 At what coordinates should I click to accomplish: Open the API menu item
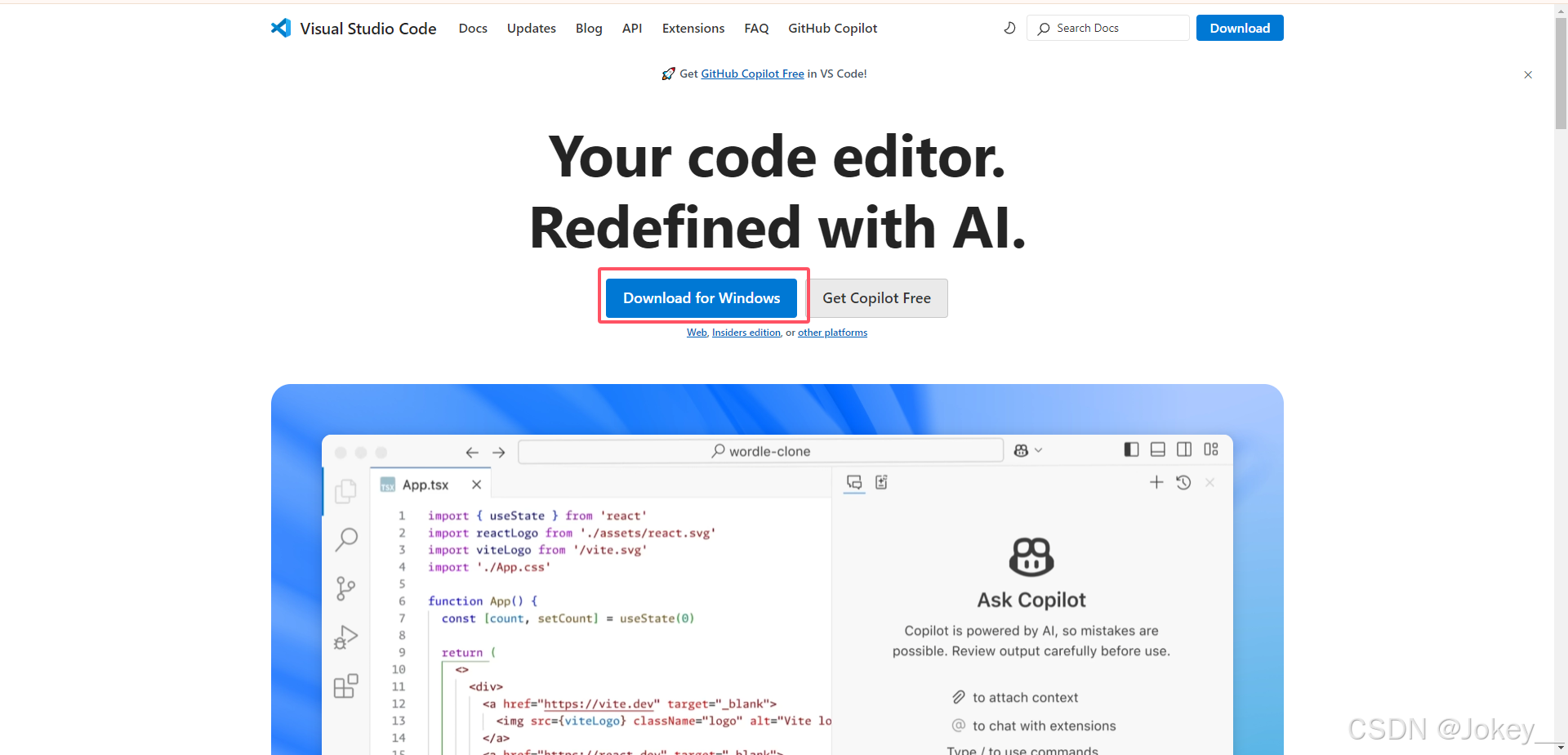coord(632,28)
